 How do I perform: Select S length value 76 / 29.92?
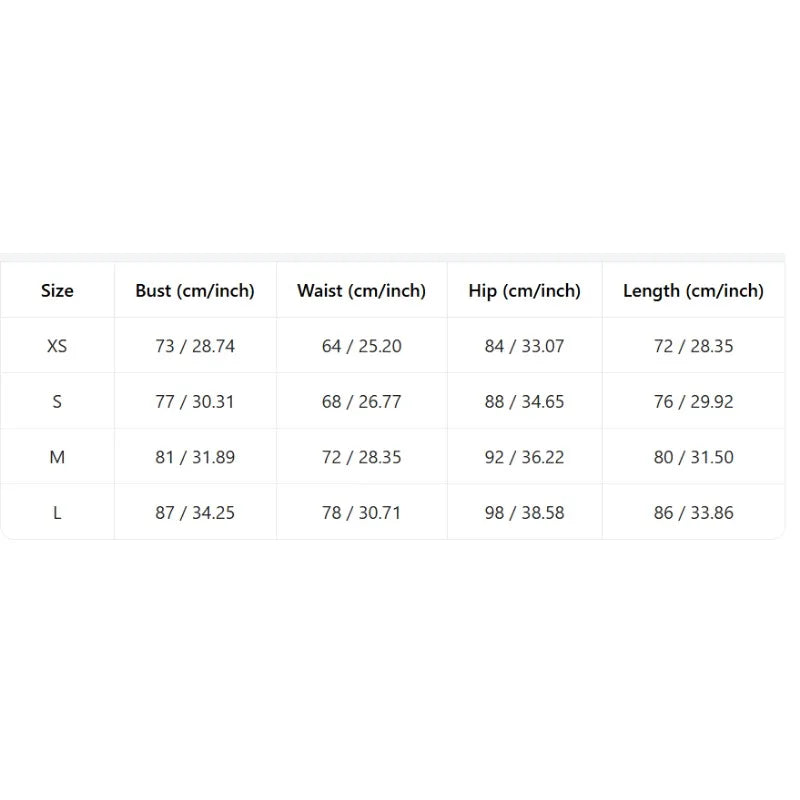[693, 402]
